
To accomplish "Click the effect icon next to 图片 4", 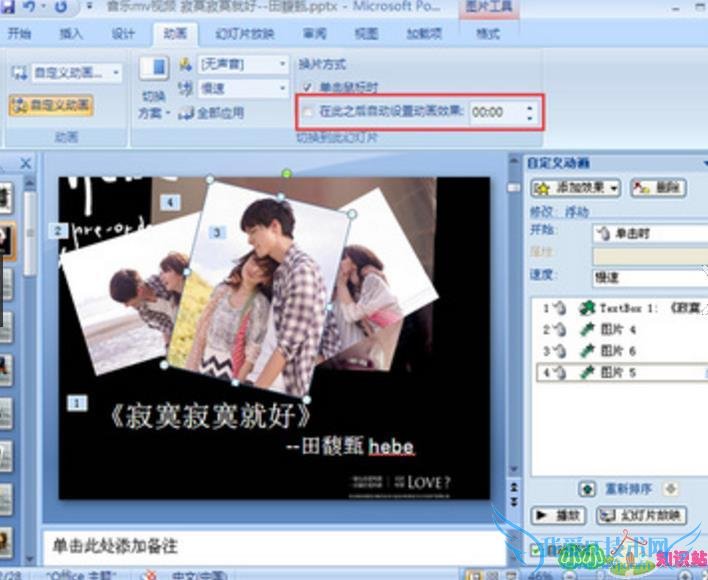I will (x=587, y=330).
